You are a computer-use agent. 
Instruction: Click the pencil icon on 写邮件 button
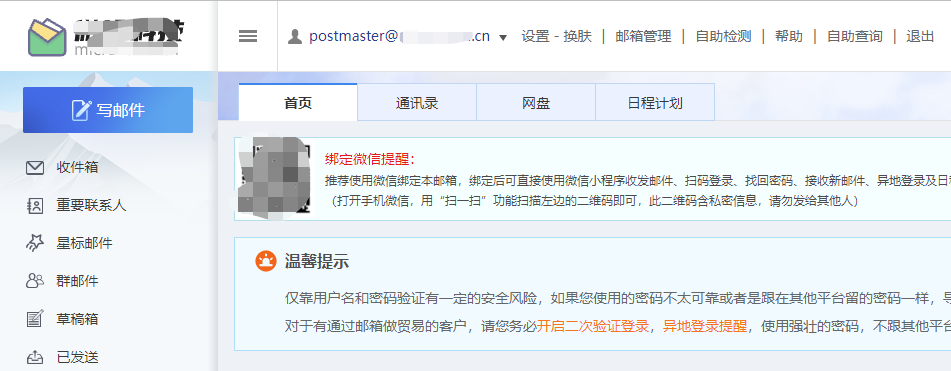point(81,110)
